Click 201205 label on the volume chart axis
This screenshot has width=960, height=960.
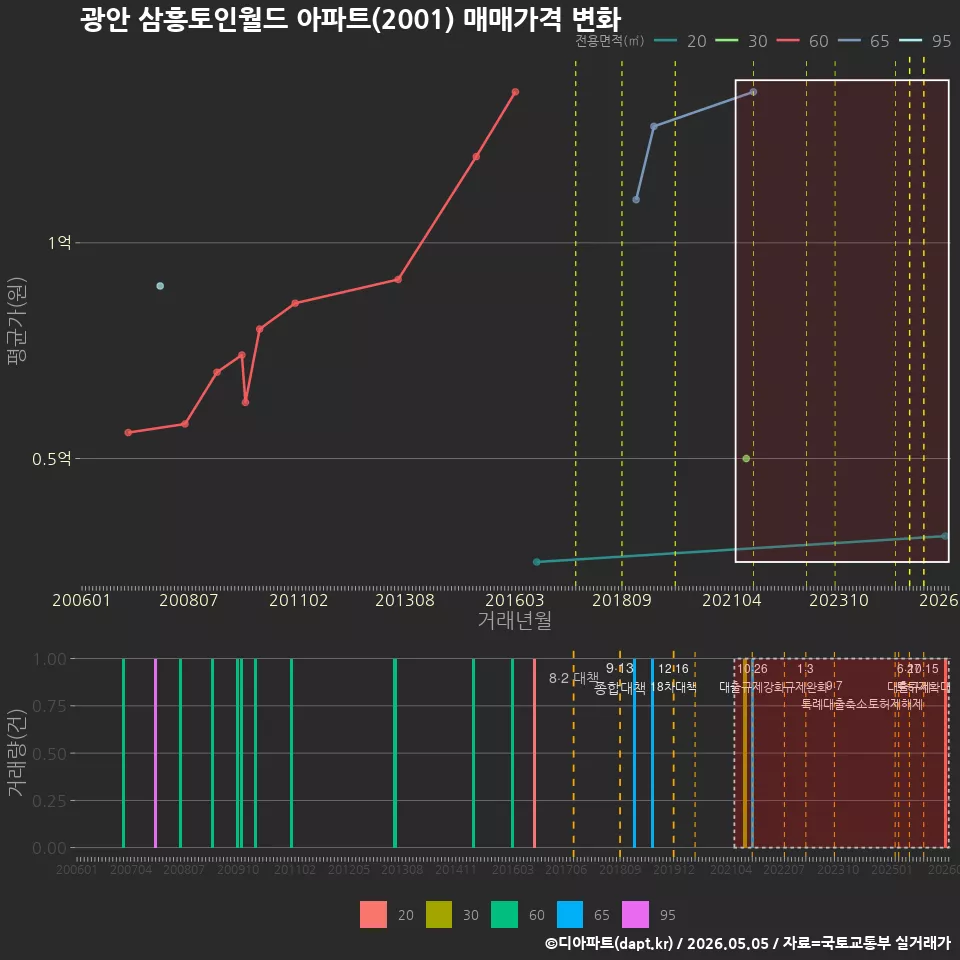348,869
